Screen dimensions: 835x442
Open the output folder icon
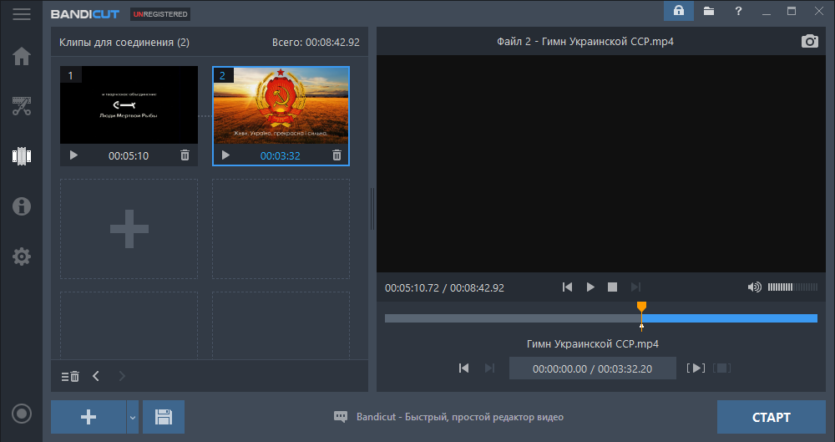[x=708, y=11]
